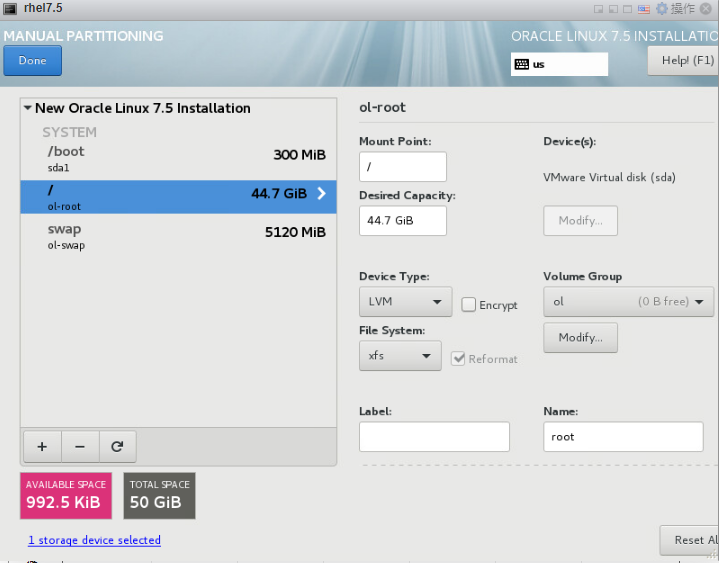The height and width of the screenshot is (563, 719).
Task: Select the / ol-root partition row
Action: [x=178, y=197]
